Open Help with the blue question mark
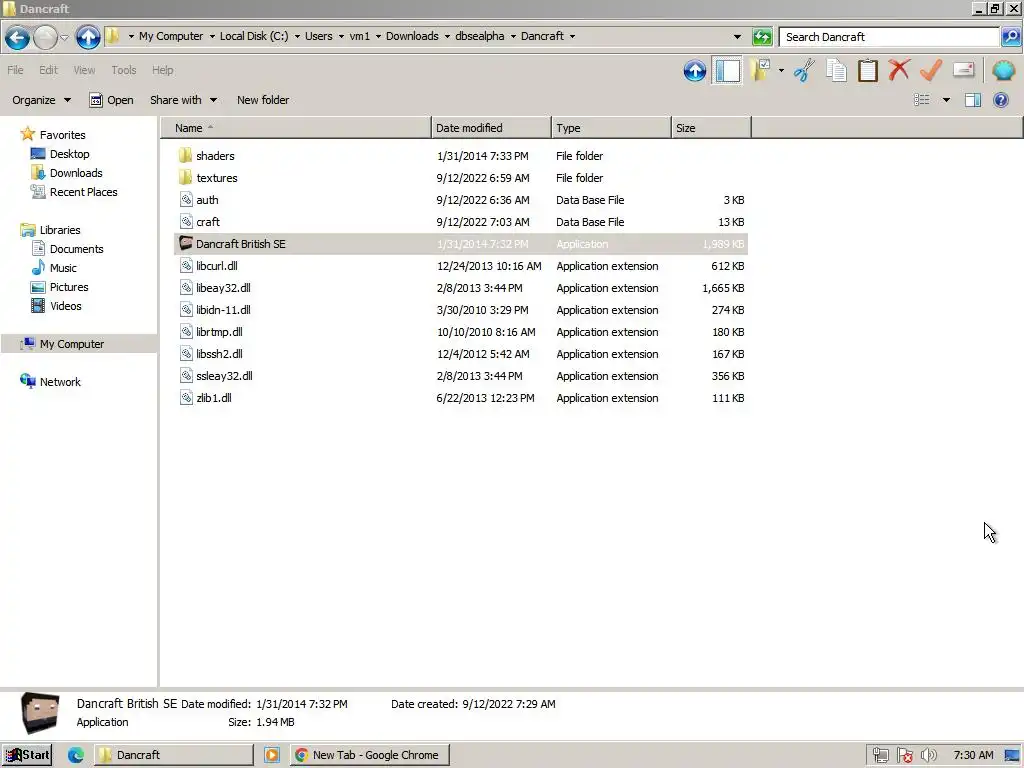Screen dimensions: 1024x768 1000,100
